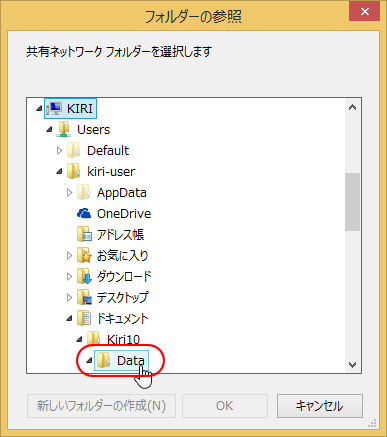This screenshot has width=387, height=437.
Task: Collapse the ドキュメント folder node
Action: 69,319
